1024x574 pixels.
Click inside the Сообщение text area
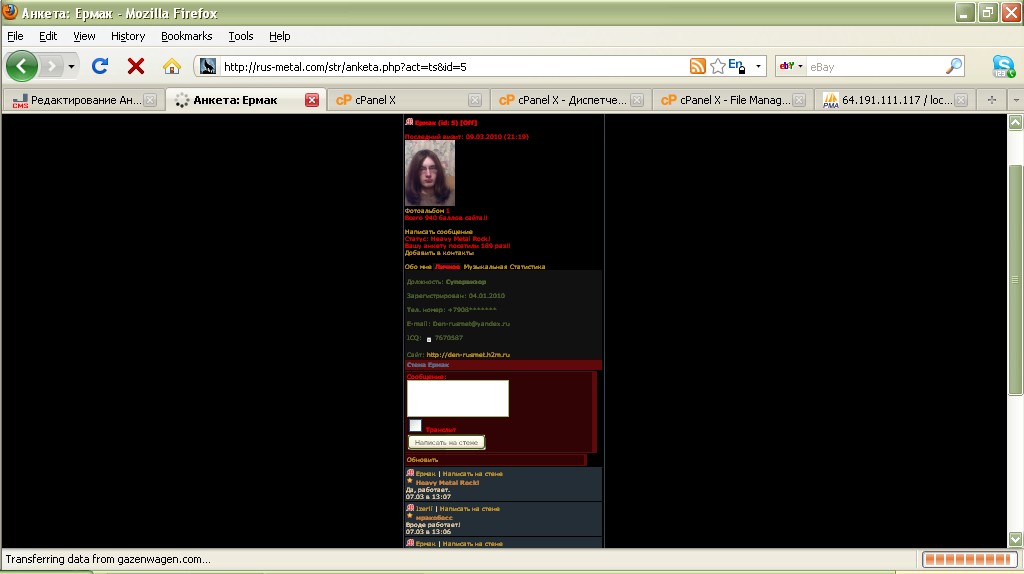(x=458, y=398)
